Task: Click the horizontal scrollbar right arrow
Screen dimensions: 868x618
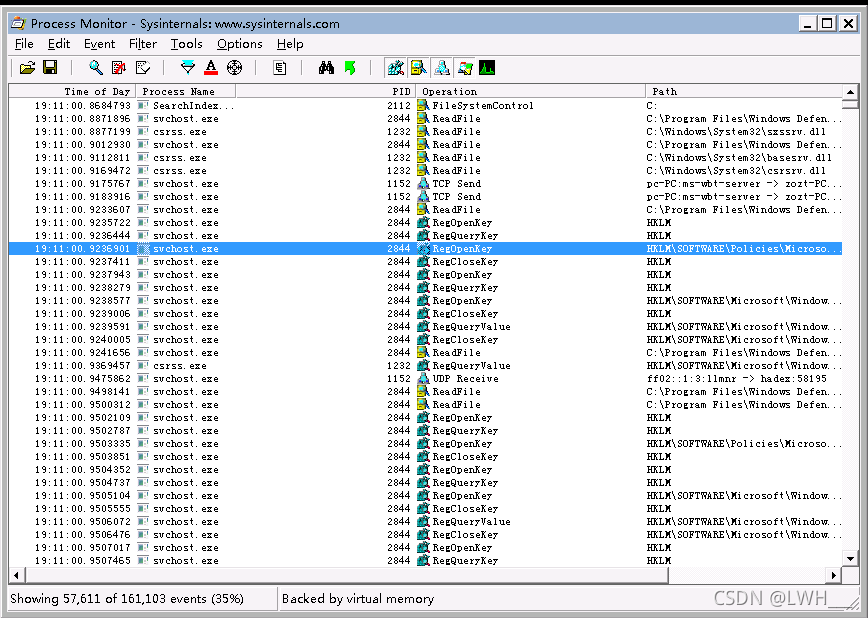Action: coord(834,575)
